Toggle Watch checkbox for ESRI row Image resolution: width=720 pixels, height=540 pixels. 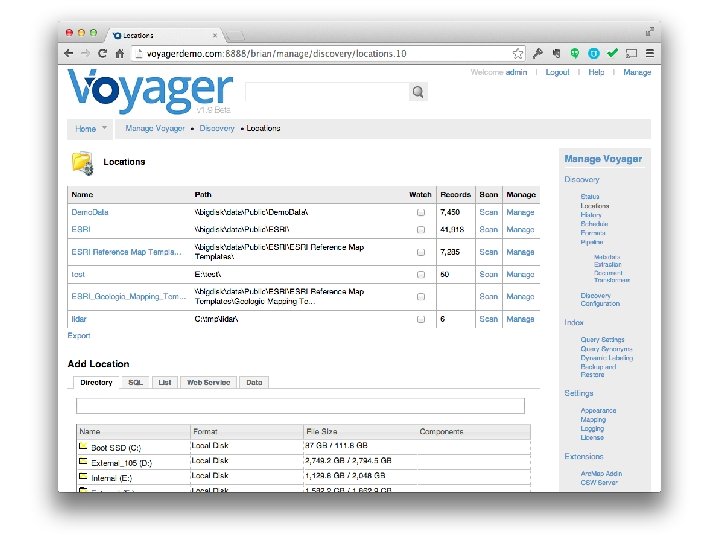pos(421,230)
